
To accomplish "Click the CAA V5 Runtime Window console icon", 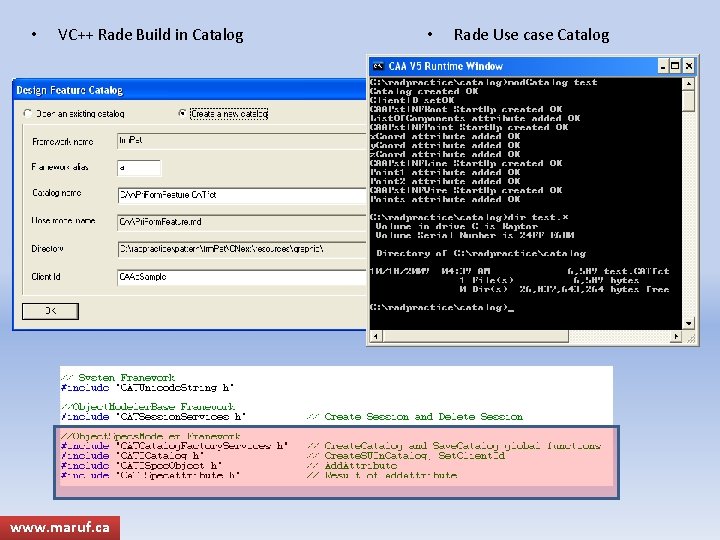I will [x=378, y=66].
